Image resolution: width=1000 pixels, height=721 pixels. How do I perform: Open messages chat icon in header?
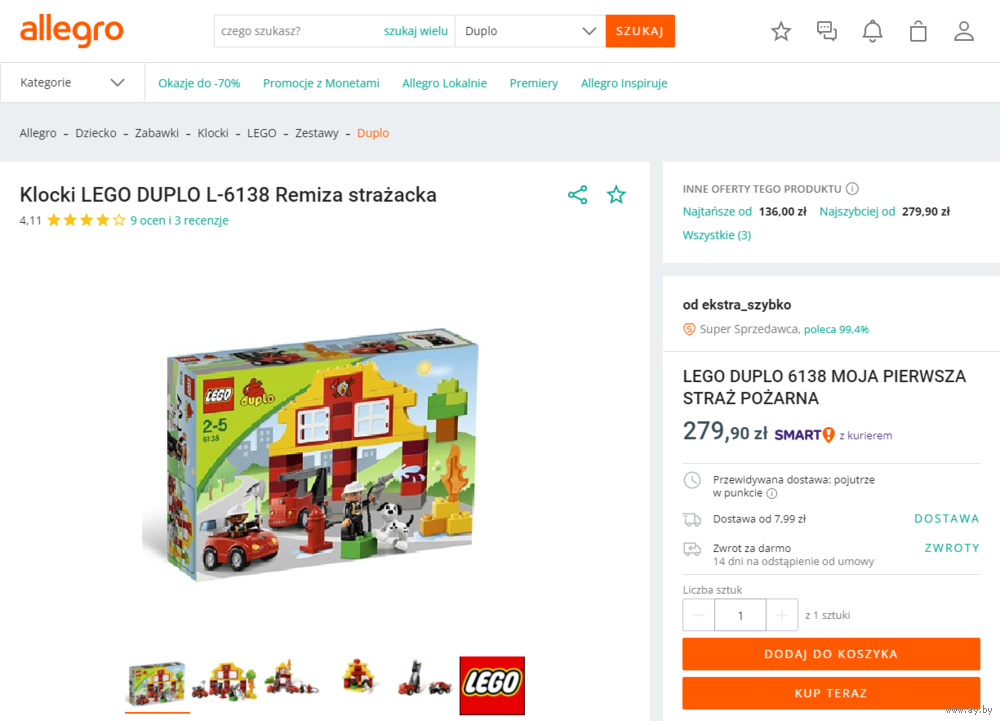coord(827,31)
